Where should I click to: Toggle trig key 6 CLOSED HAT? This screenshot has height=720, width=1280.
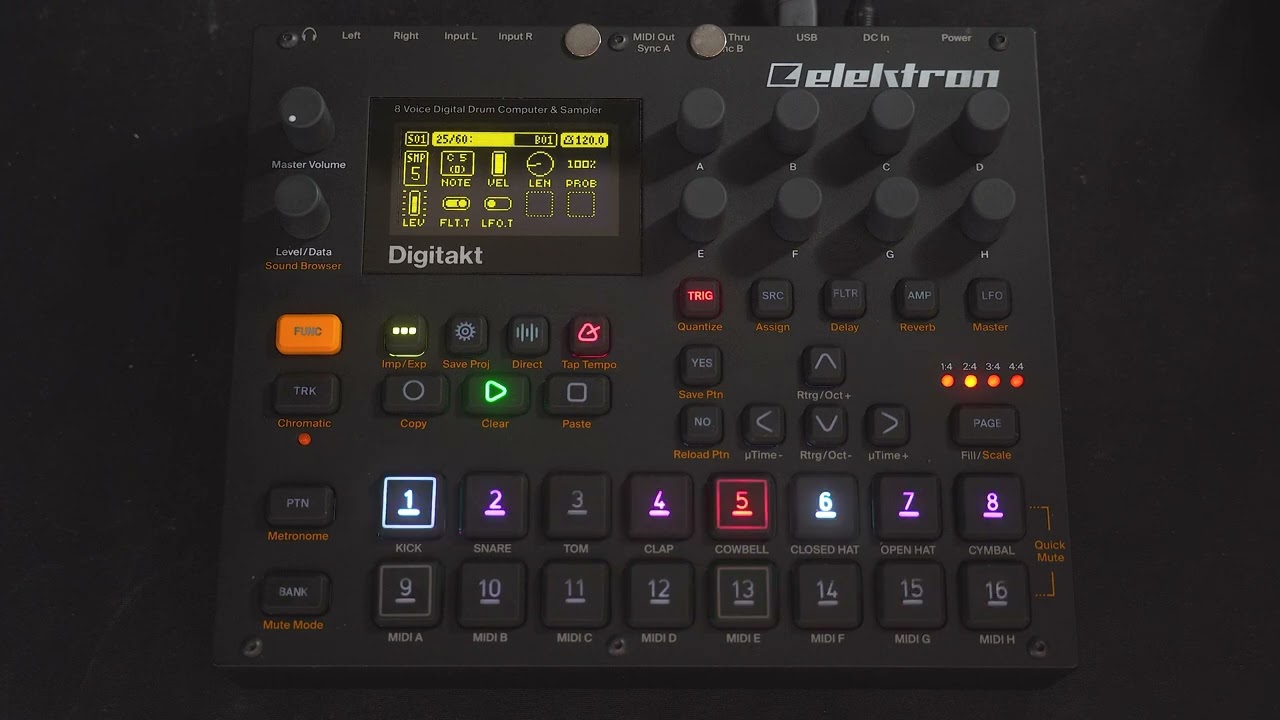pos(825,503)
